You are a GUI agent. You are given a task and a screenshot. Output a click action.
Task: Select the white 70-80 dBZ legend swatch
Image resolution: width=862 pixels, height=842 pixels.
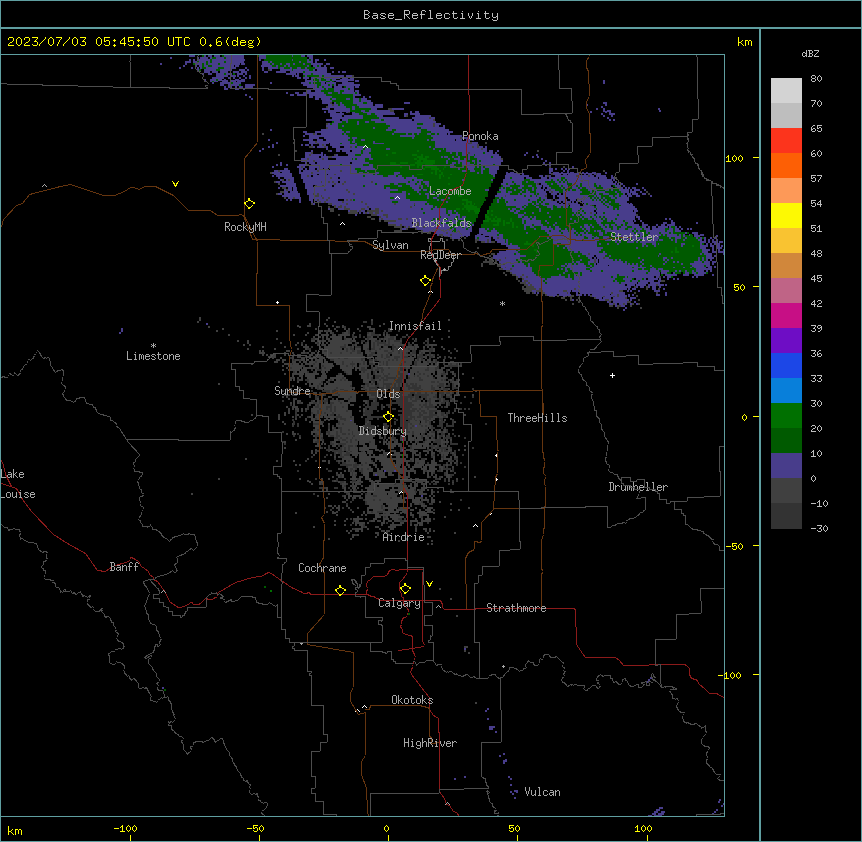786,91
